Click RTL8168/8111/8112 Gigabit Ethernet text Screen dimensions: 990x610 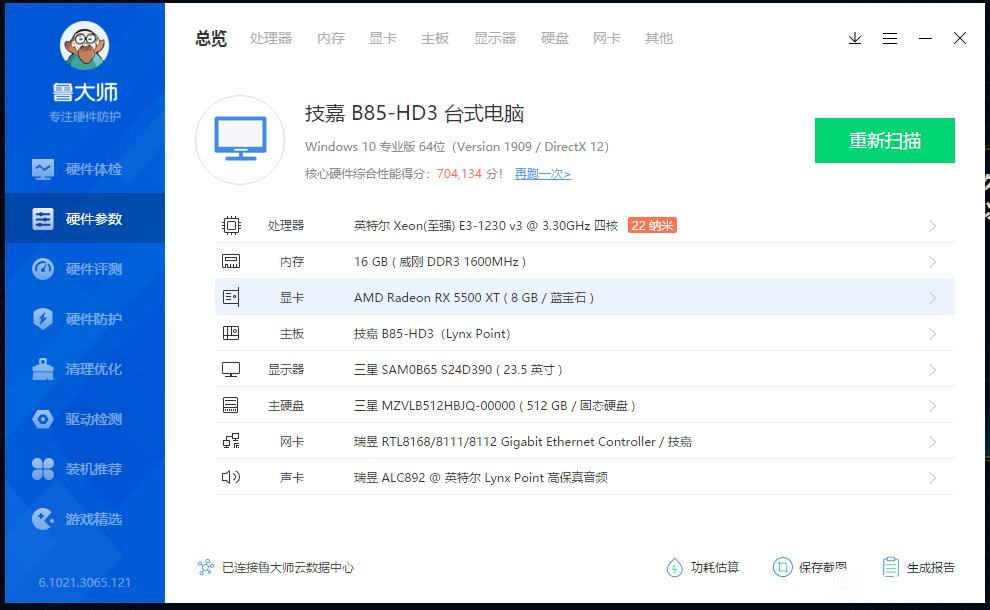coord(522,441)
